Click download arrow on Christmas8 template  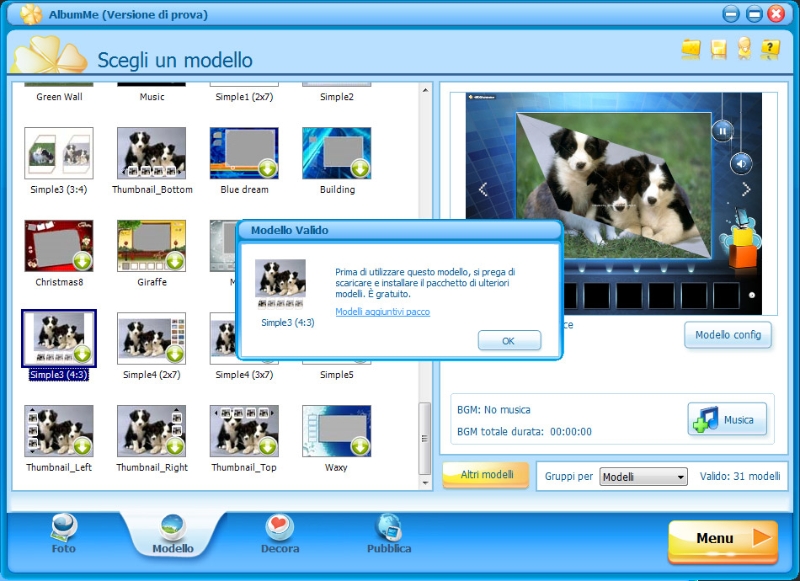coord(82,261)
